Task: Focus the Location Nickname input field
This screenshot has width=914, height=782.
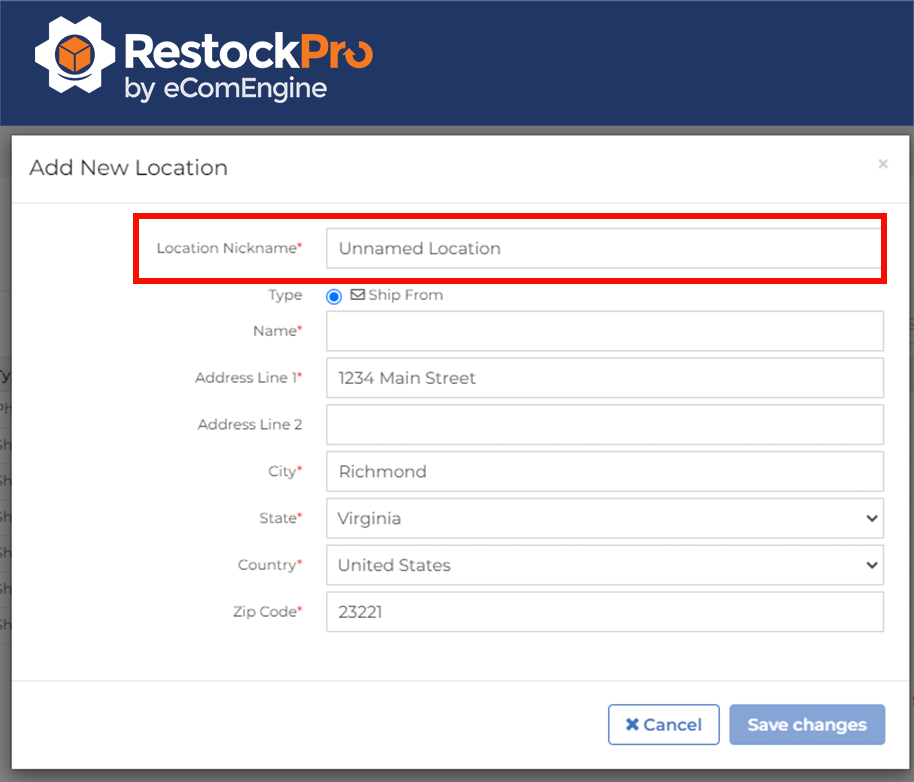Action: click(604, 248)
